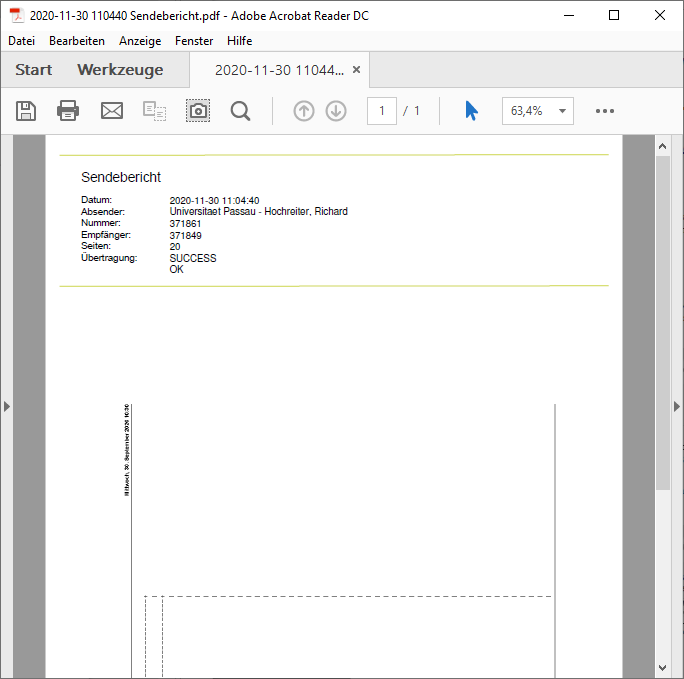Click the Absender label
This screenshot has height=679, width=684.
click(103, 212)
